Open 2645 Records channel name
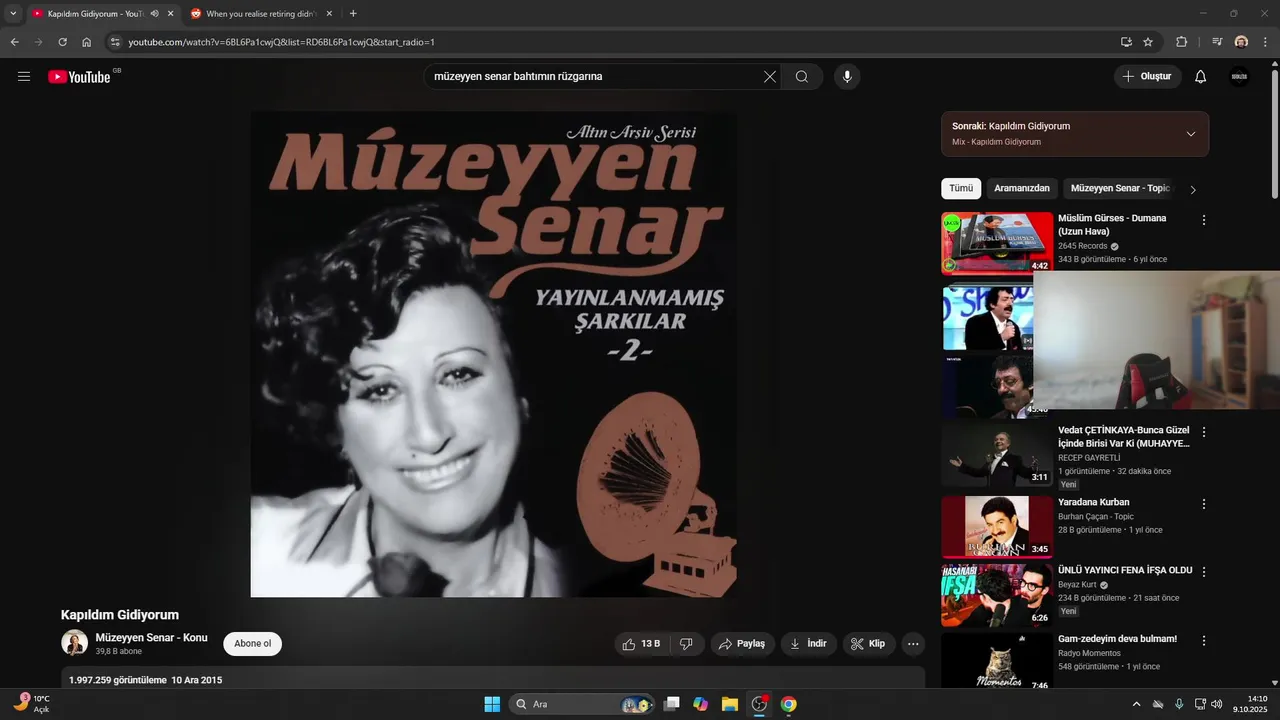This screenshot has width=1280, height=720. (x=1083, y=246)
